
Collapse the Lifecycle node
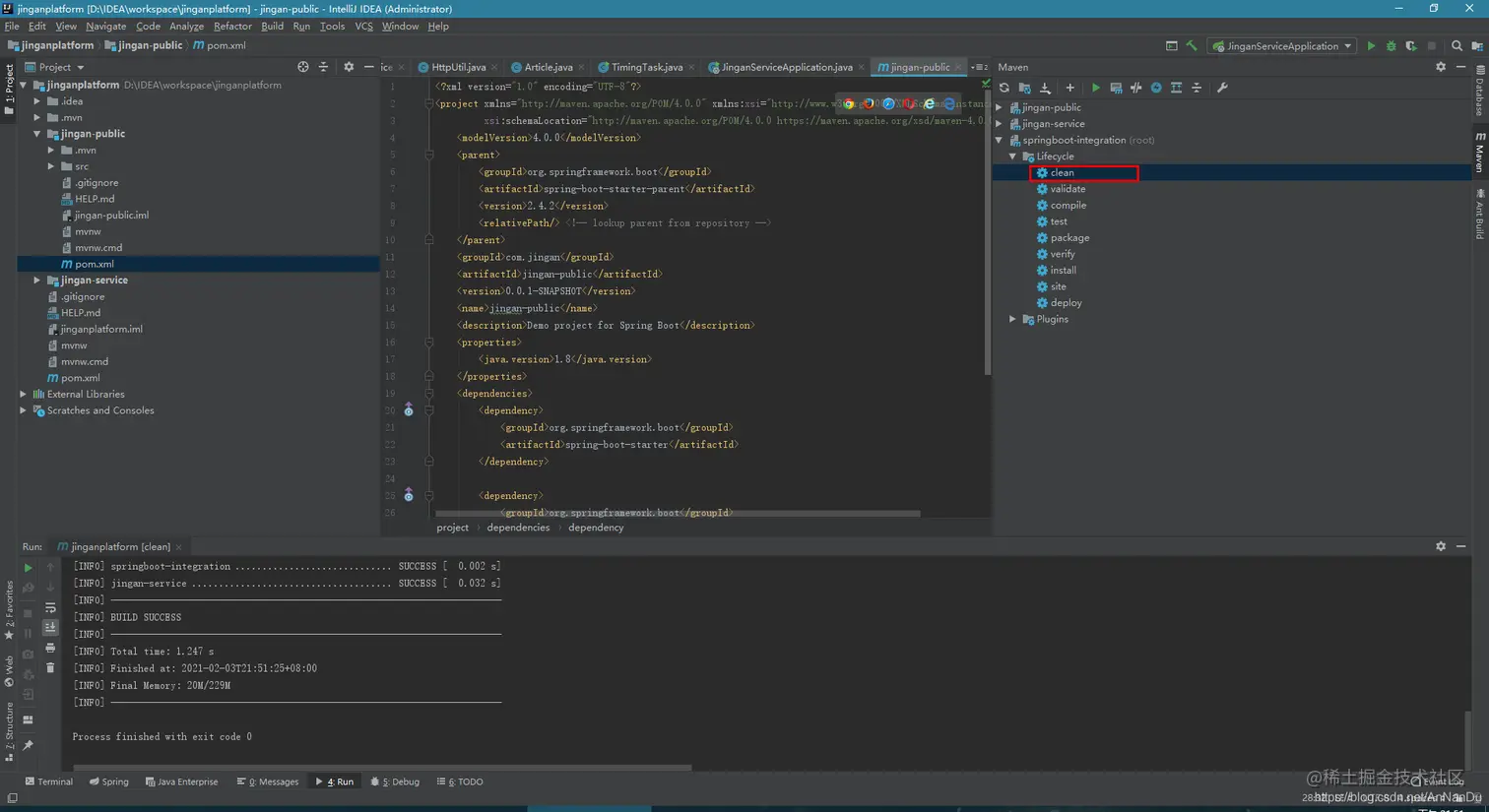(x=1012, y=156)
